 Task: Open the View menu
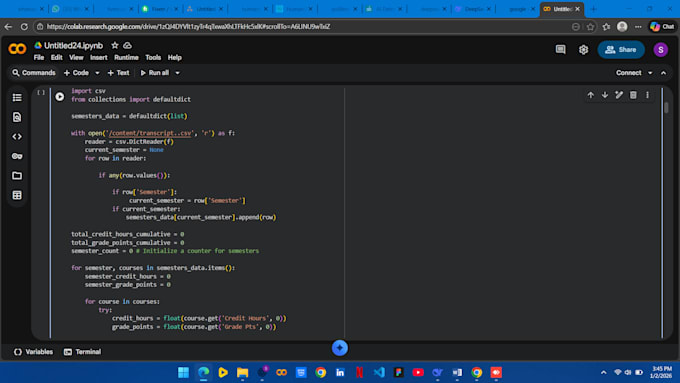(76, 57)
